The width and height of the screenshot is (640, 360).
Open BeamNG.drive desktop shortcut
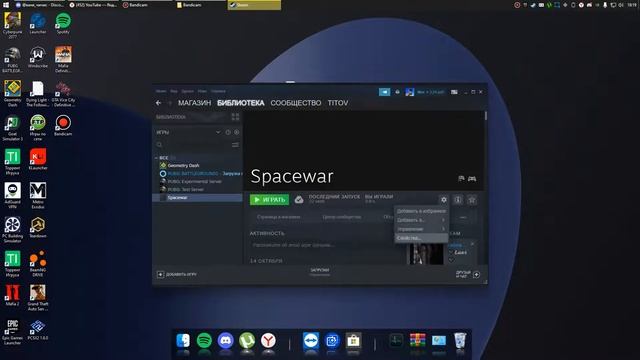click(x=38, y=264)
